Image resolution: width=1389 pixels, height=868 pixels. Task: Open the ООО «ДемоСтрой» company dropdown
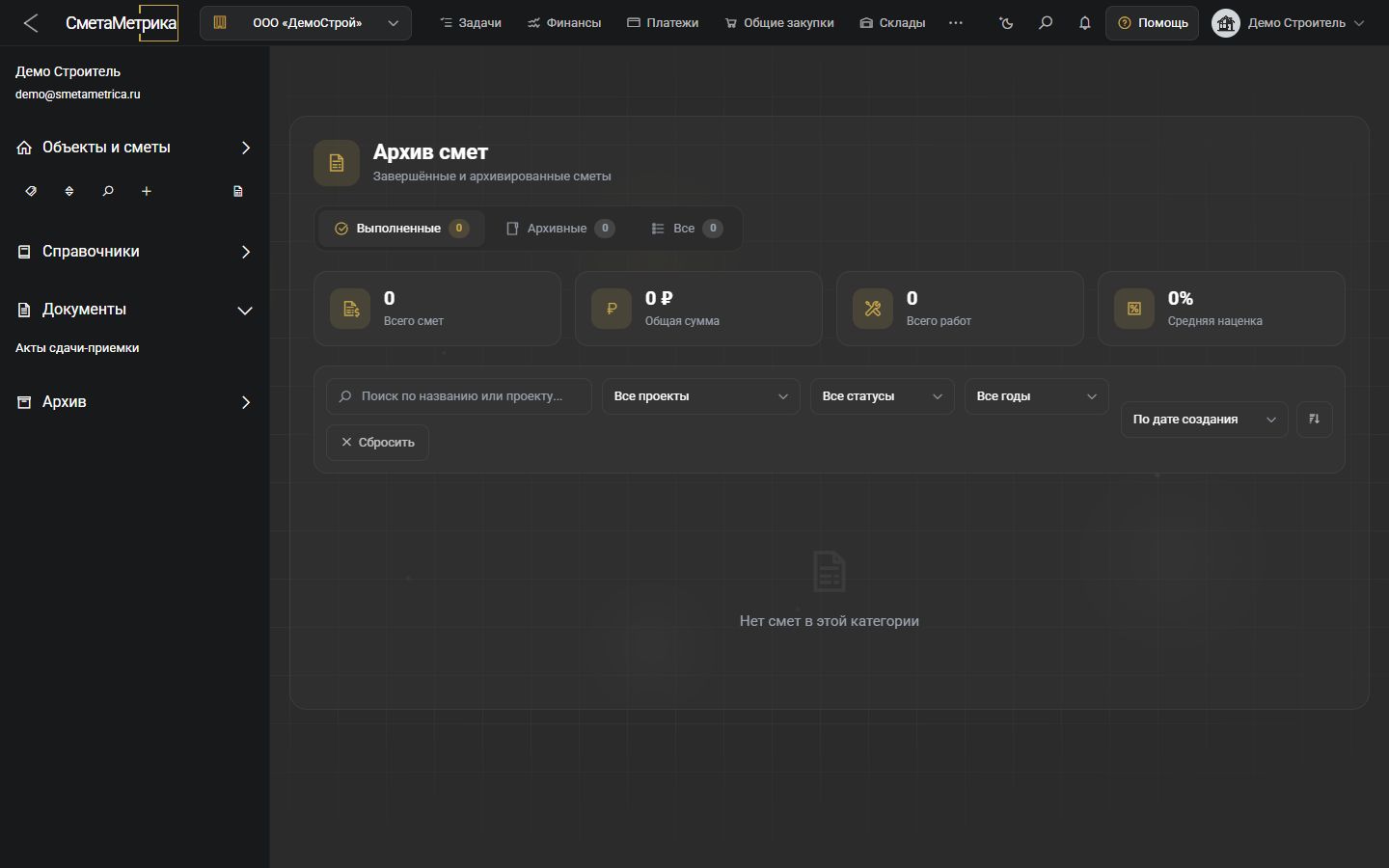coord(306,23)
